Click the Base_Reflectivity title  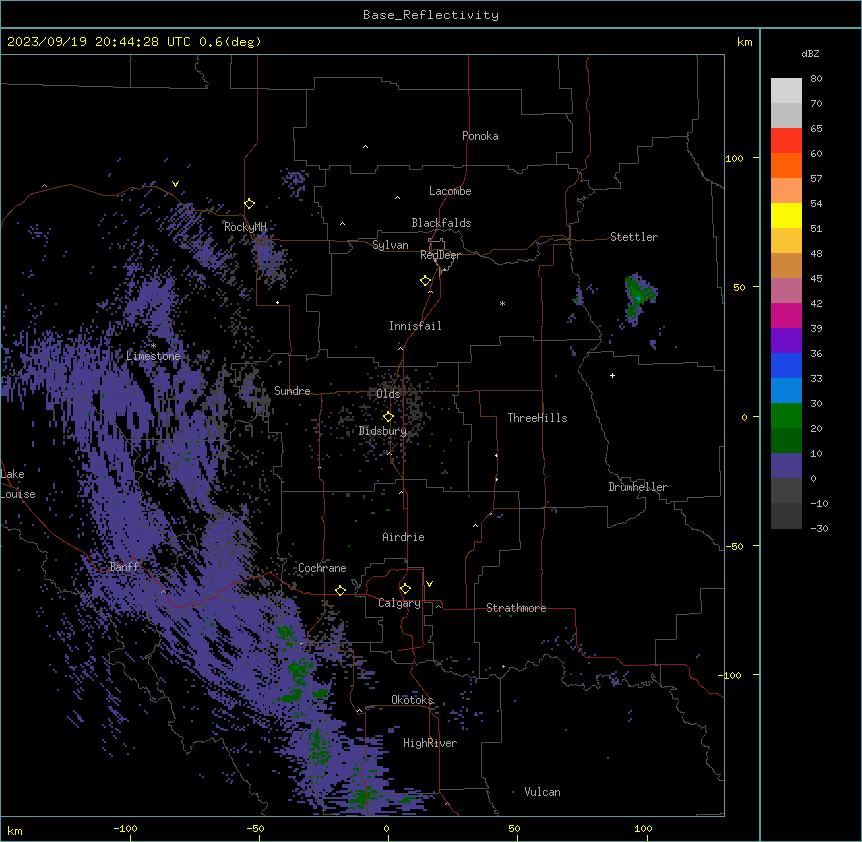click(x=431, y=15)
